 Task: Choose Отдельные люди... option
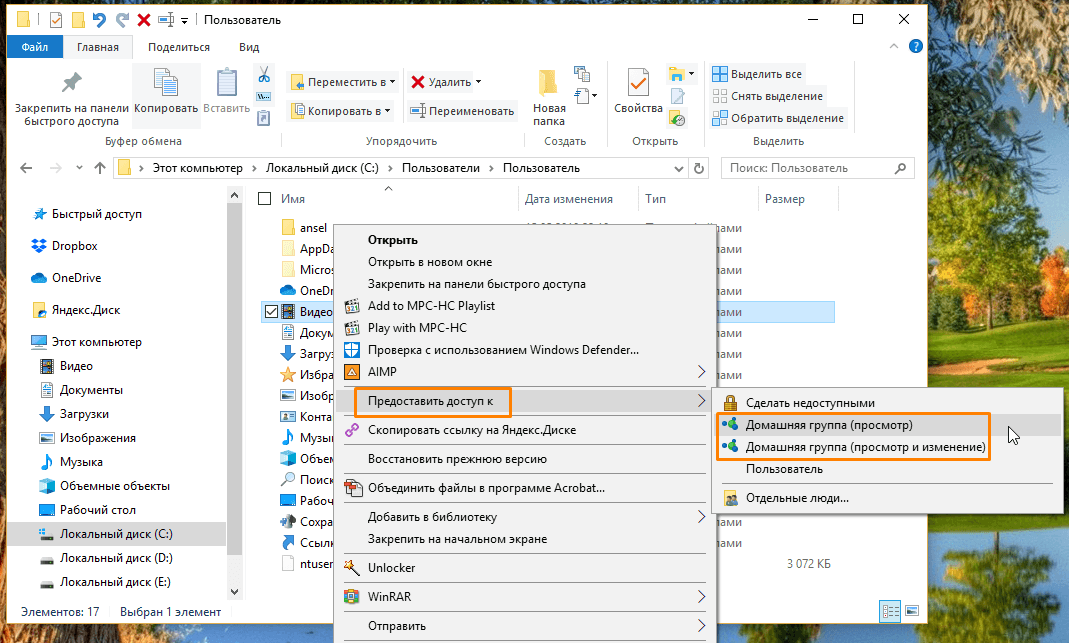[797, 498]
